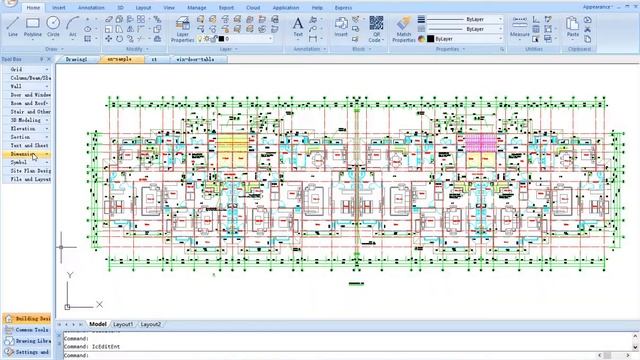Click the Settings panel icon at bottom-left

pyautogui.click(x=8, y=351)
